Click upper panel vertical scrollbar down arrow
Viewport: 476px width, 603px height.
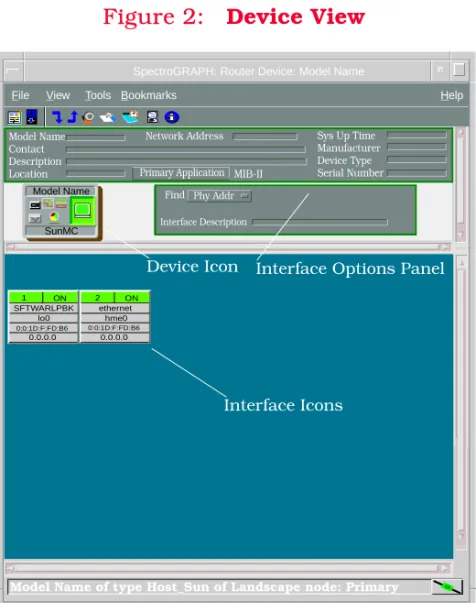point(461,235)
